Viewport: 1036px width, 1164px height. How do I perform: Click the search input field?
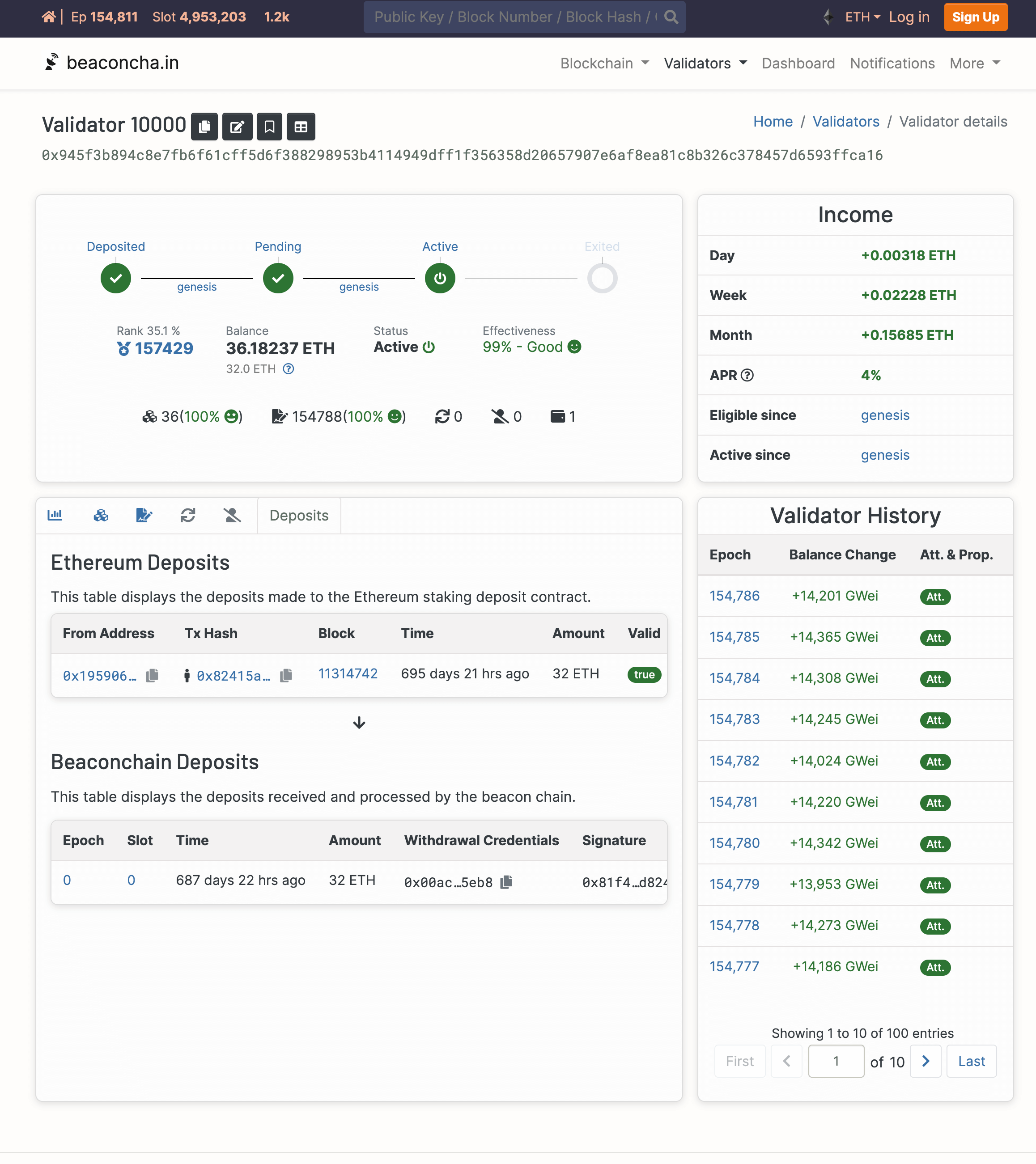(515, 17)
